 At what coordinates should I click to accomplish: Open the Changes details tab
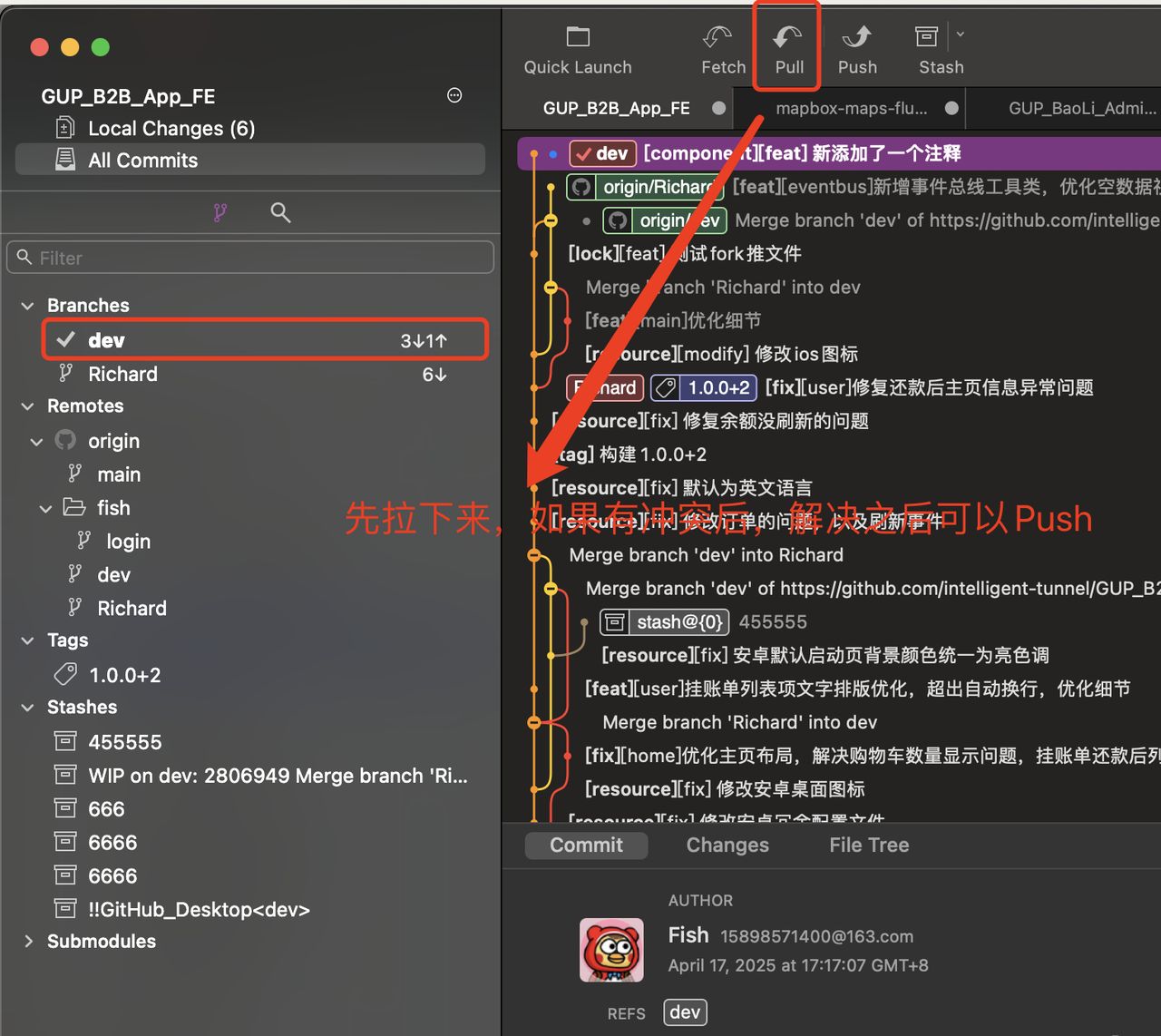(x=727, y=845)
